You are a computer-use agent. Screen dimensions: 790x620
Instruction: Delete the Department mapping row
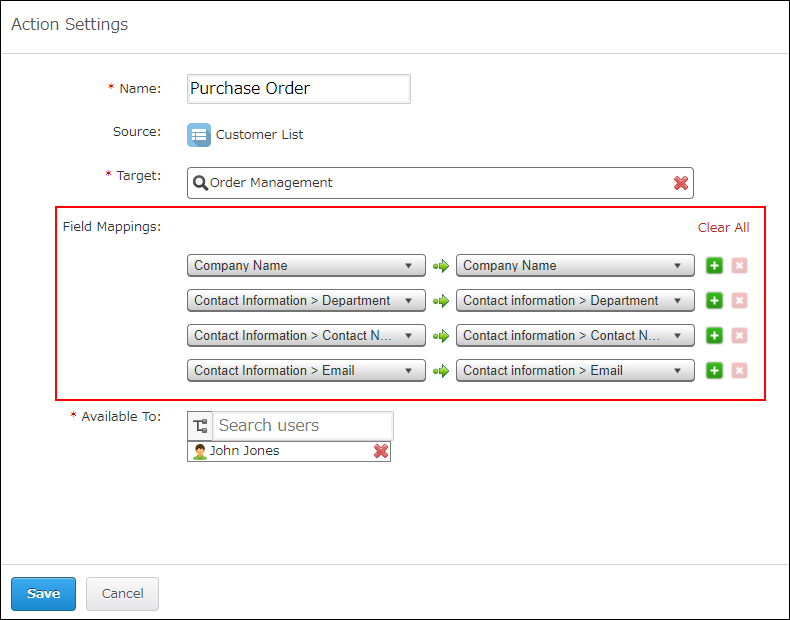(739, 301)
